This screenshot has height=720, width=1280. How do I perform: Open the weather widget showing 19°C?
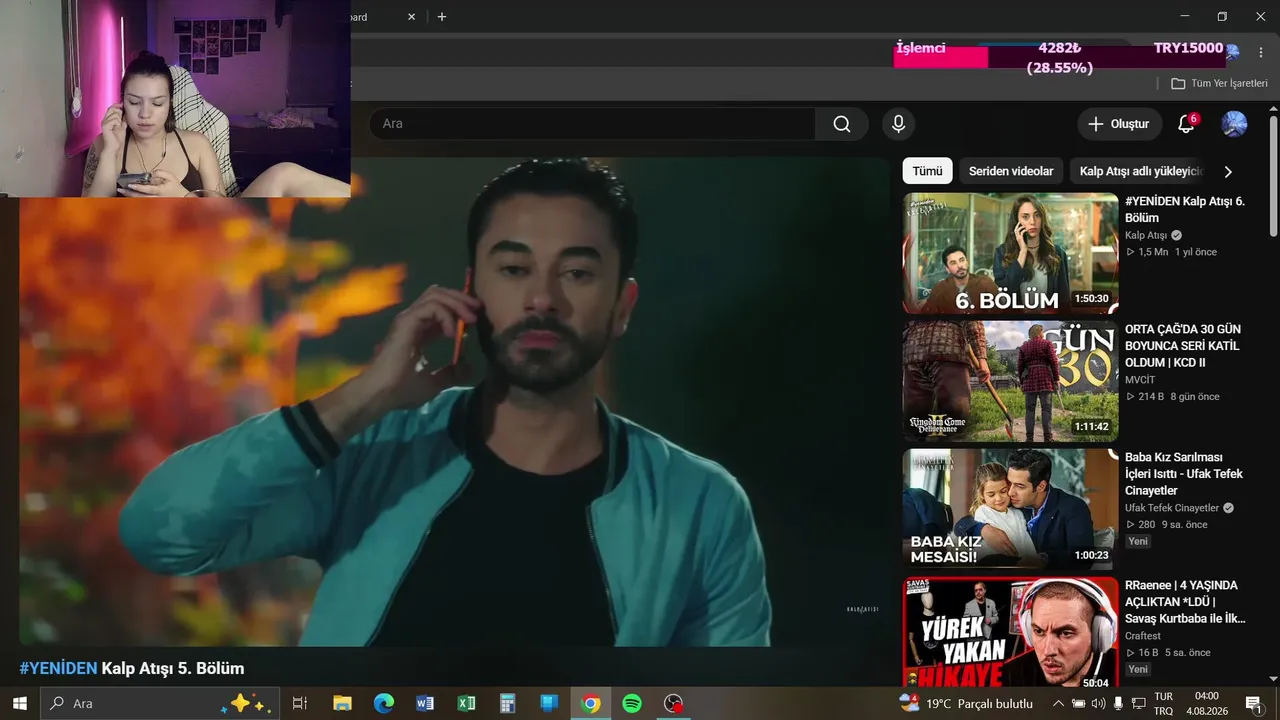click(966, 703)
